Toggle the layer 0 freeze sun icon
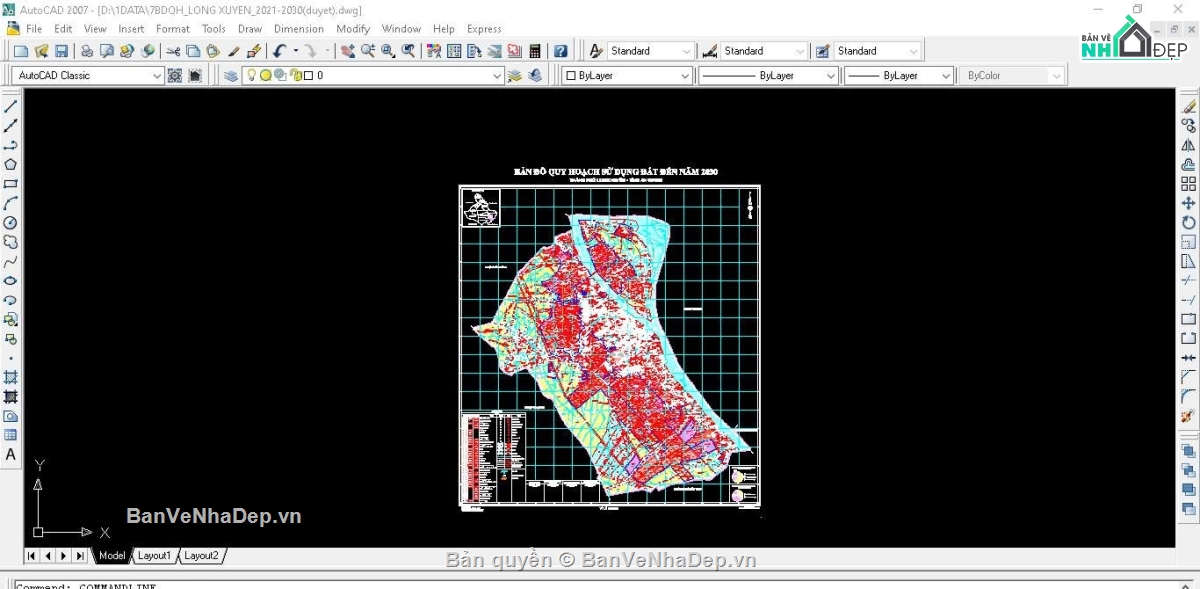Image resolution: width=1200 pixels, height=589 pixels. (x=266, y=76)
